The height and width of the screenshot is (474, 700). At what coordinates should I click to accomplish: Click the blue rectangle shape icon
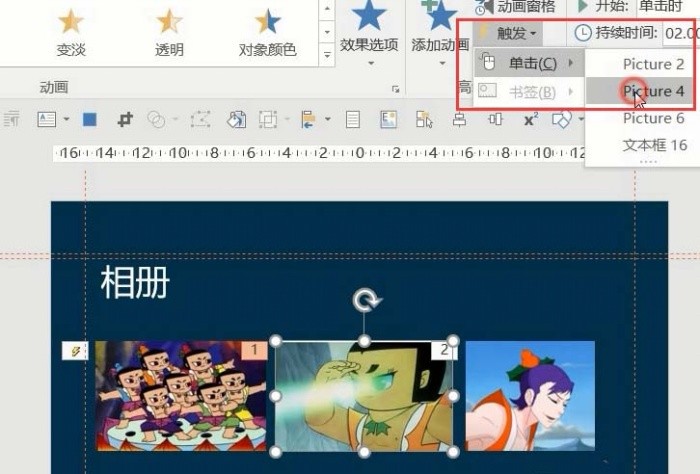click(x=90, y=119)
